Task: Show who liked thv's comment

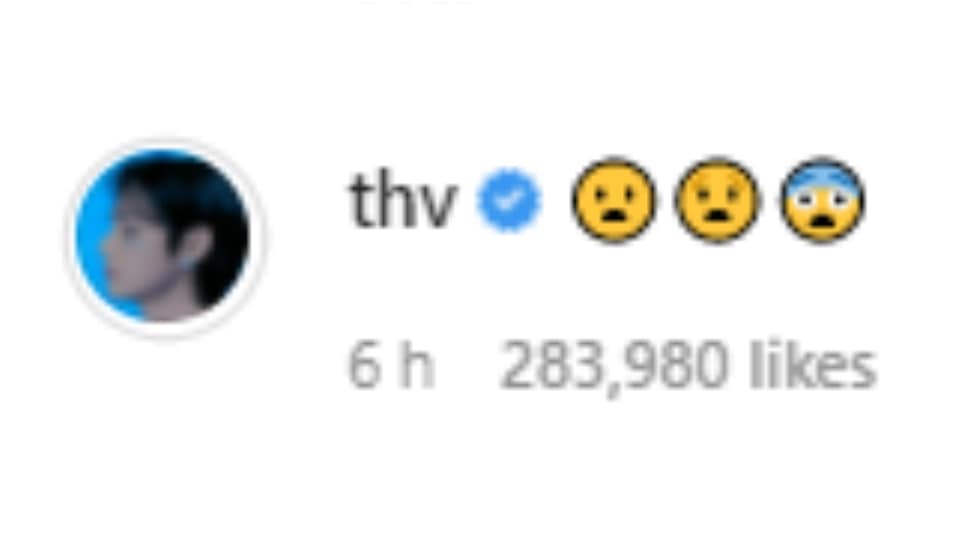Action: [688, 367]
